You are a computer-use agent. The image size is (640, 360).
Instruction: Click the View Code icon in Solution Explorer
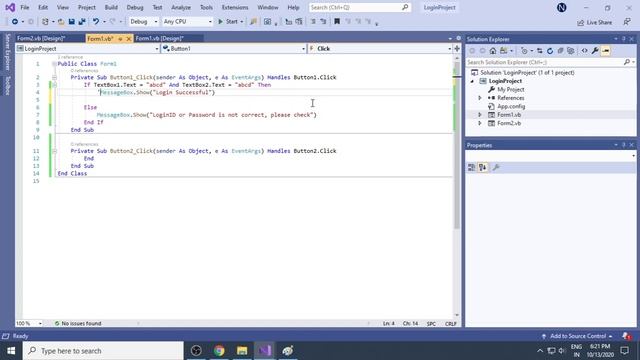click(x=584, y=51)
